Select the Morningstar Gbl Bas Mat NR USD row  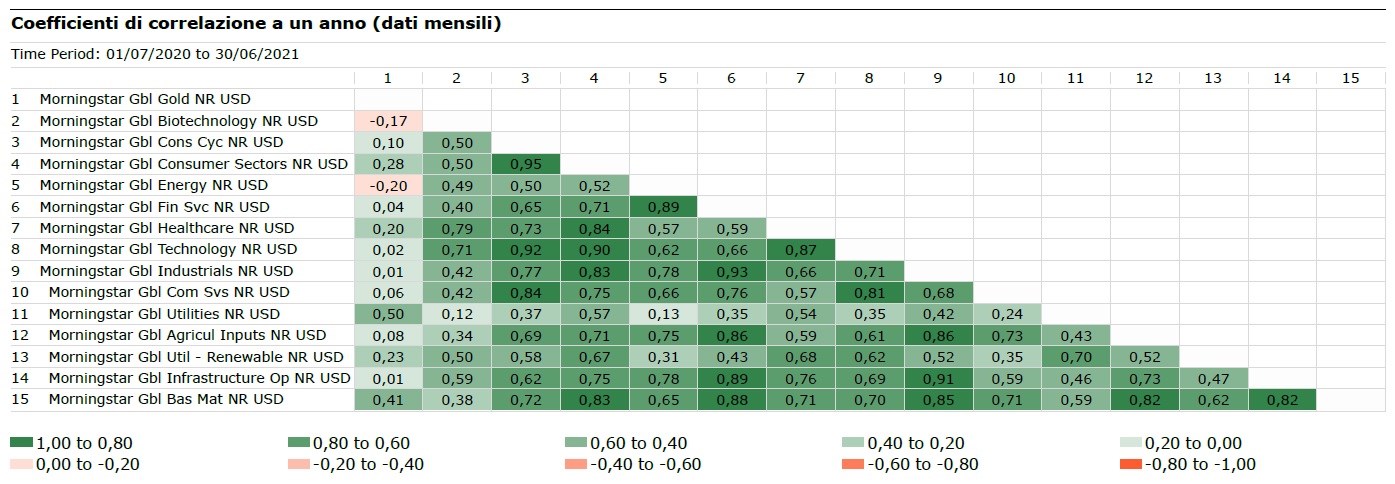tap(165, 399)
